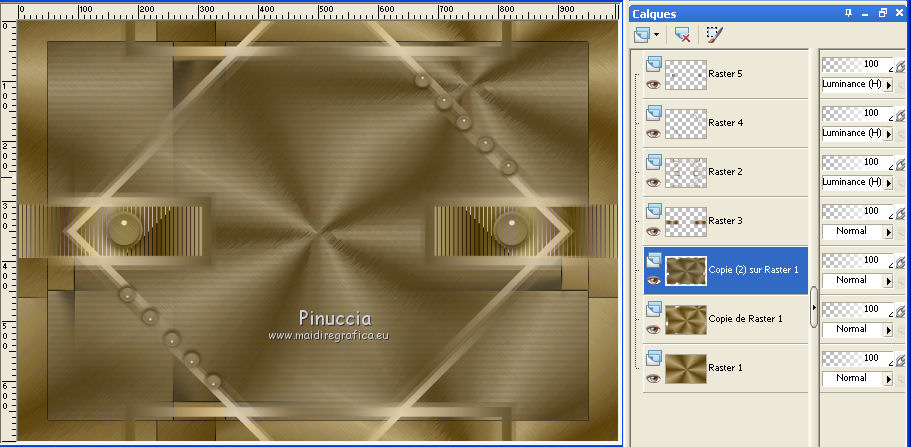
Task: Toggle the eye on Raster 3
Action: (654, 231)
